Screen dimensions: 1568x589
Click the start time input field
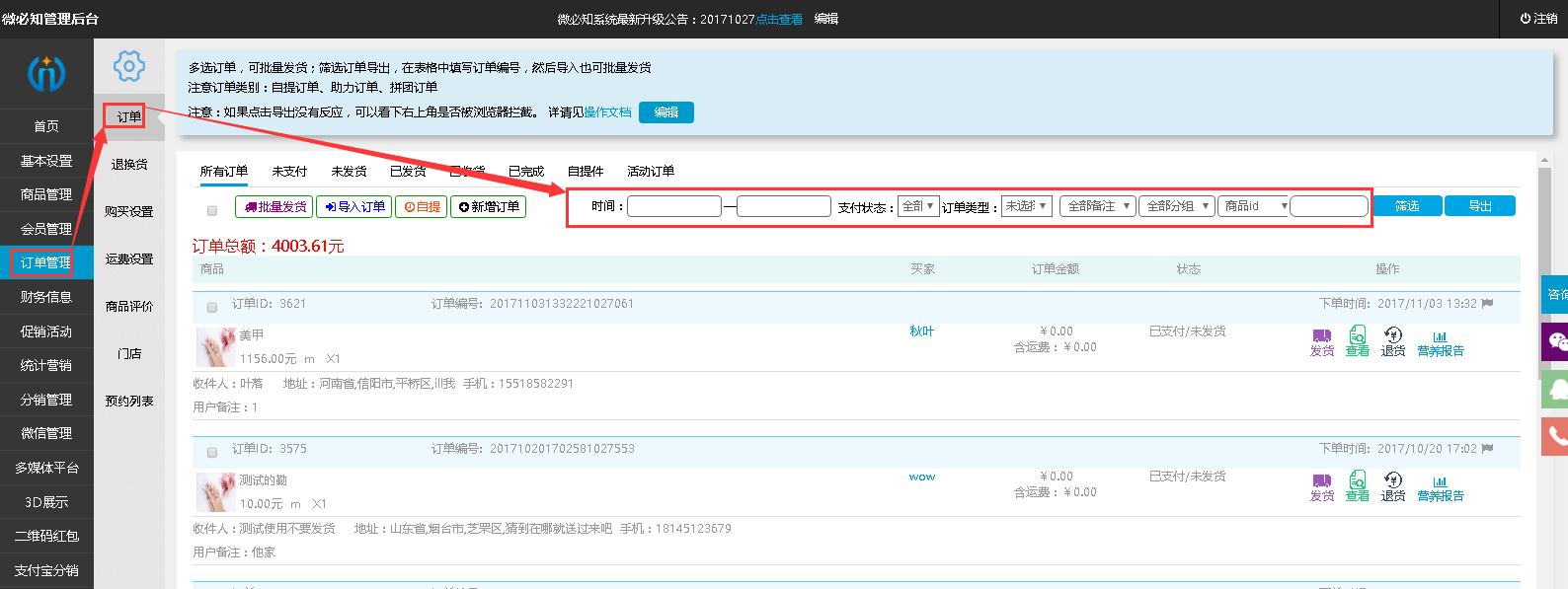tap(674, 206)
